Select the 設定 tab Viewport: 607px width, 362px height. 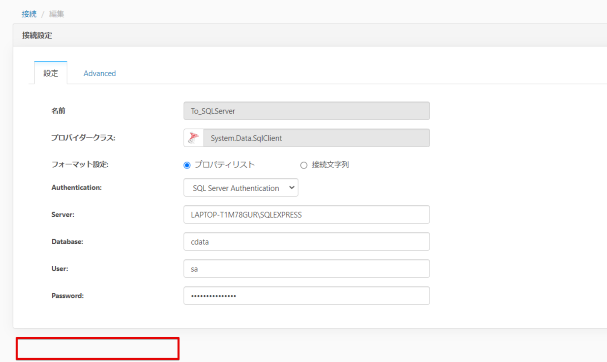(51, 73)
